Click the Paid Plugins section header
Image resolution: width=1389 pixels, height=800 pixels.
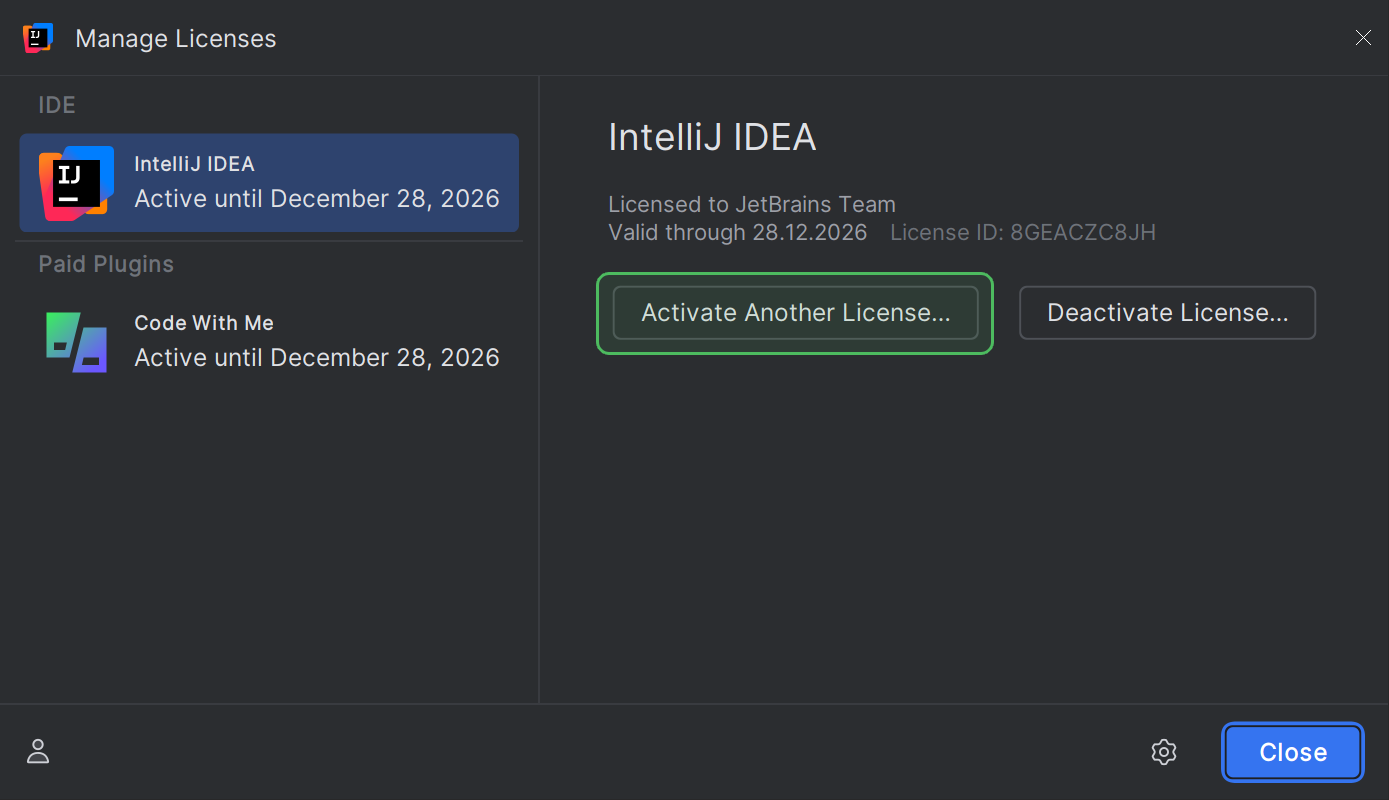click(x=105, y=263)
